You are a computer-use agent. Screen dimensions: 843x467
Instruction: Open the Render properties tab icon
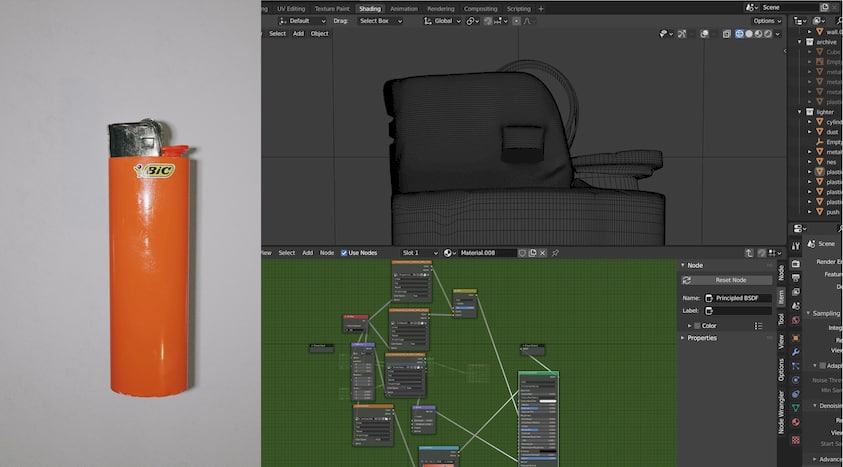click(796, 264)
